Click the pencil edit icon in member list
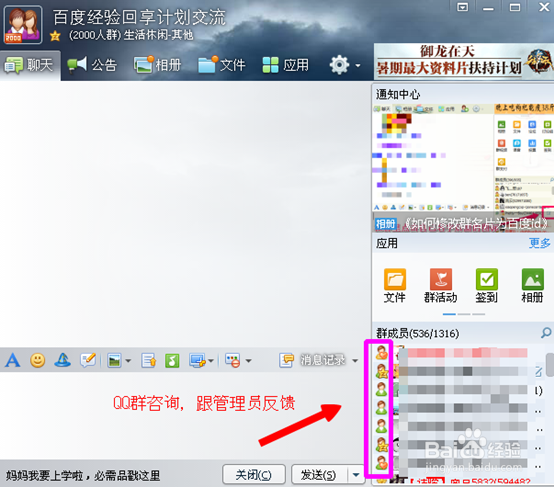This screenshot has width=554, height=487. (538, 371)
